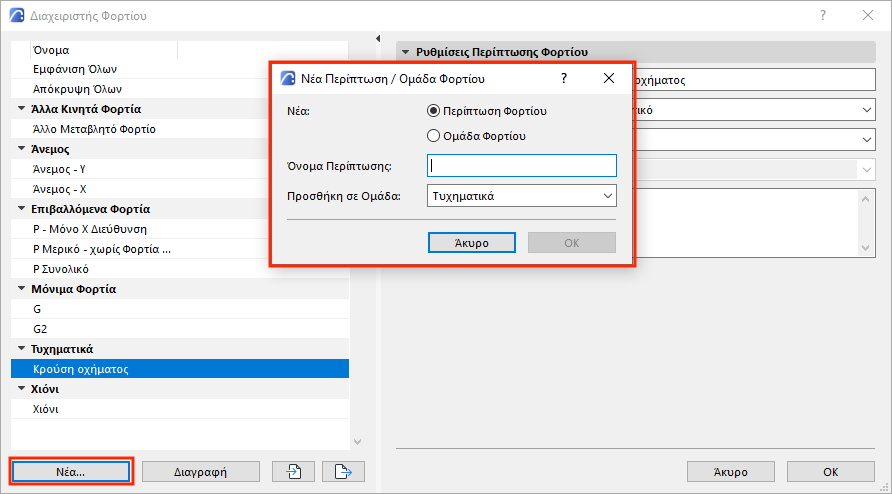Collapse the Μόνιμα Φορτία group
892x494 pixels.
[22, 290]
